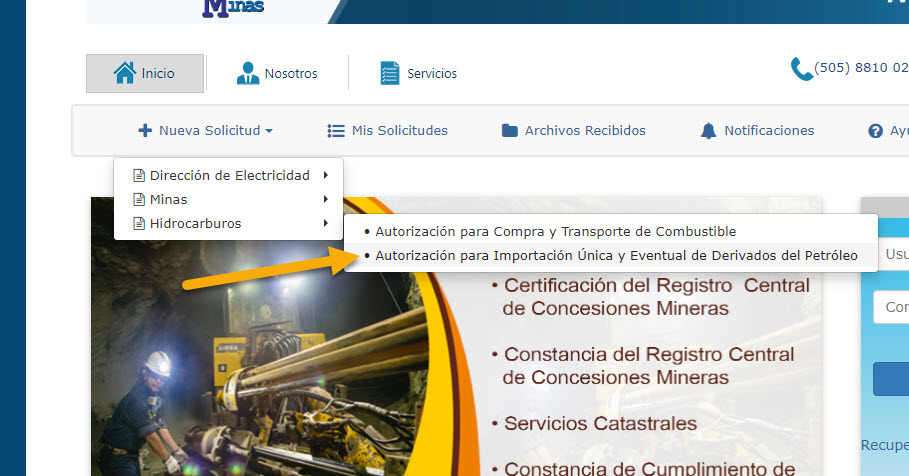Go to the Nosotros page
909x476 pixels.
click(277, 73)
